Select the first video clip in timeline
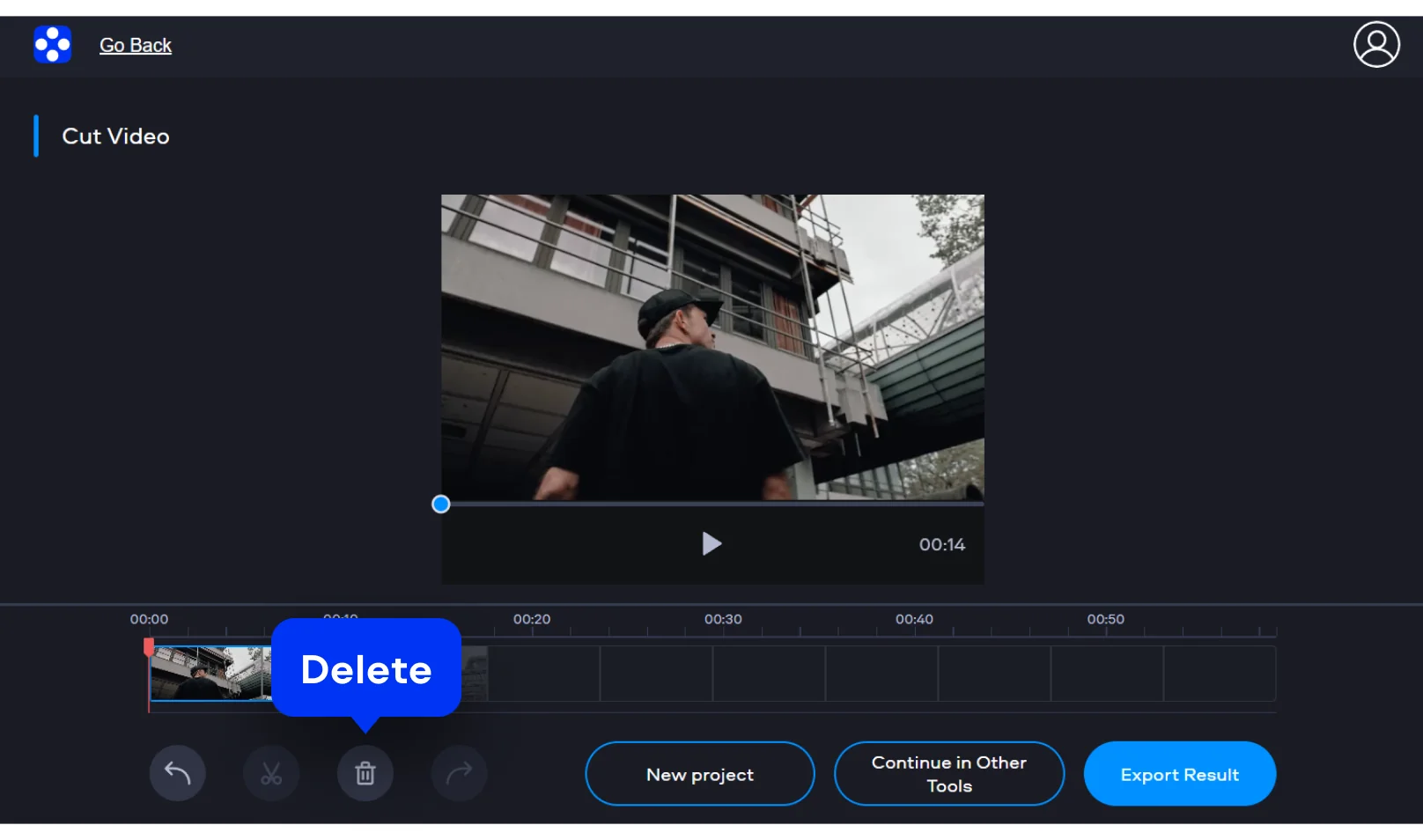The image size is (1423, 840). (210, 674)
